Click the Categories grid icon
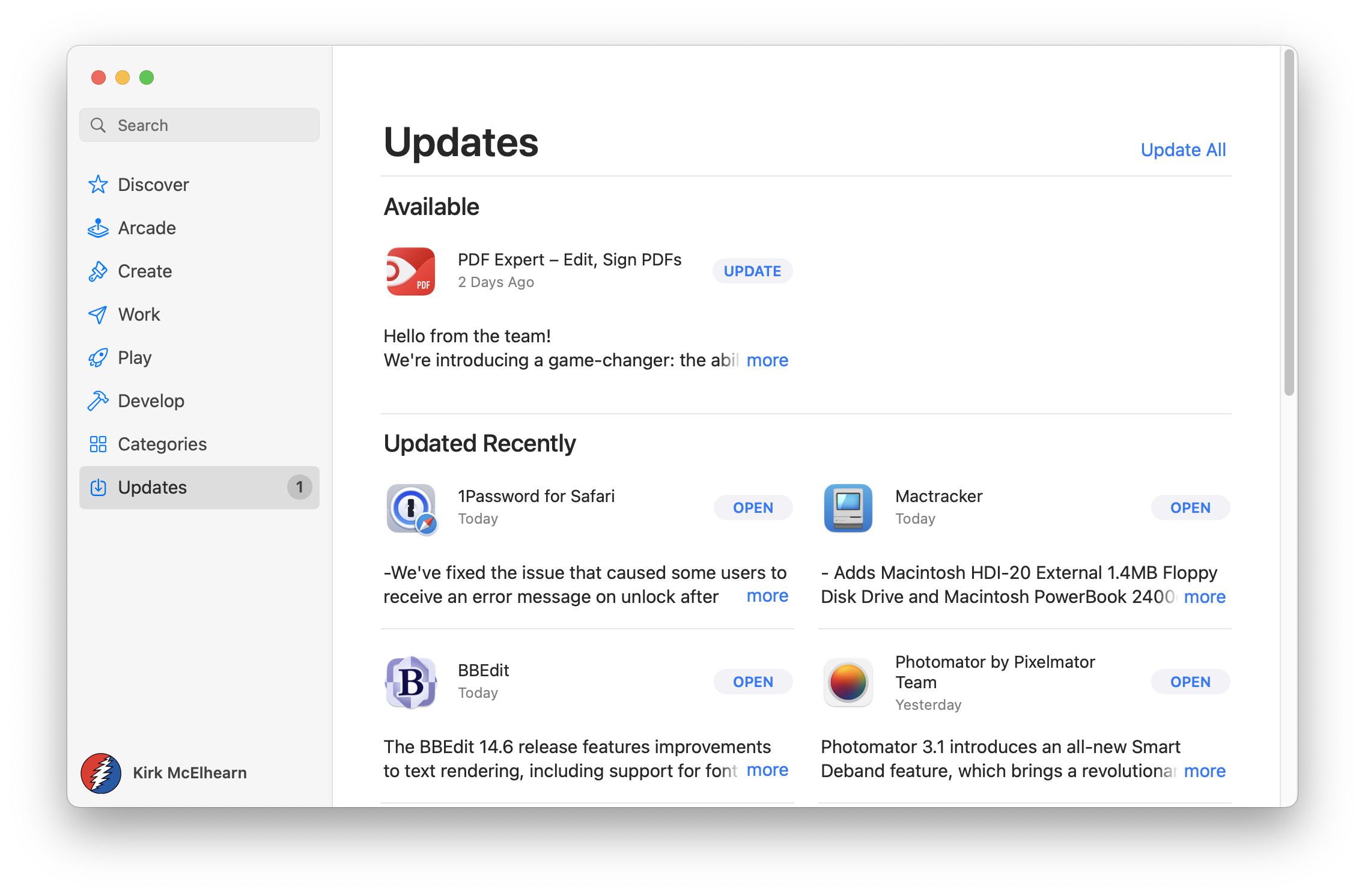Viewport: 1365px width, 896px height. pos(98,444)
